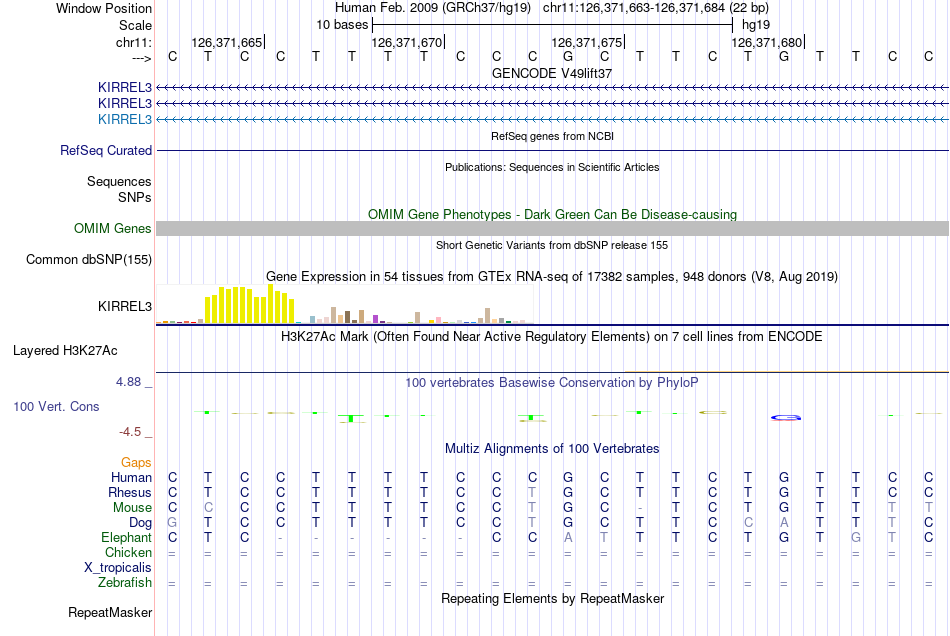Screen dimensions: 950x636
Task: Select the Rhesus alignment row label
Action: [130, 492]
